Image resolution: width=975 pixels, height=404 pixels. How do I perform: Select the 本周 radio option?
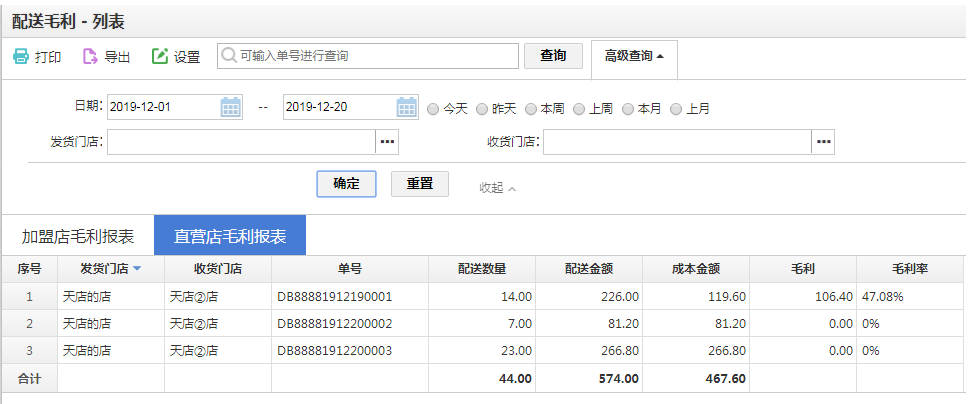tap(530, 109)
